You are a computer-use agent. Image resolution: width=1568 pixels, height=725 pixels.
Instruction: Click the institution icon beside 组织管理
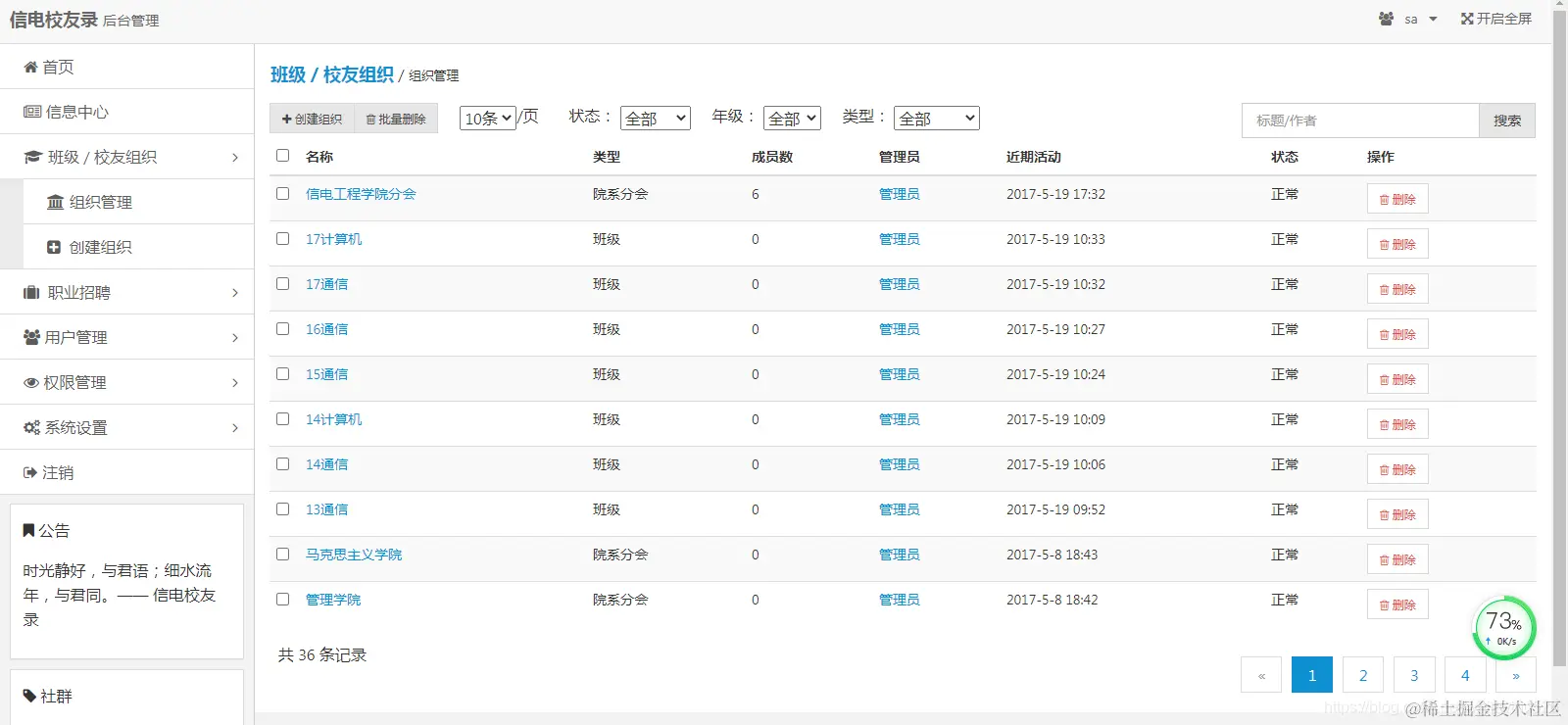coord(55,202)
